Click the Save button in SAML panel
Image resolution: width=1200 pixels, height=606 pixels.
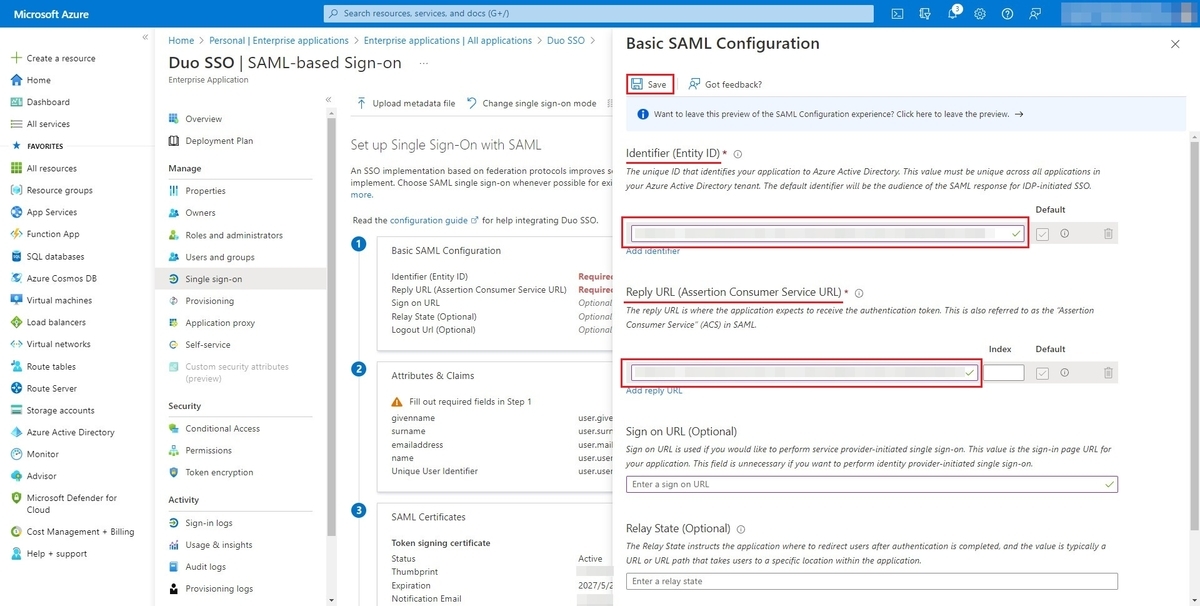click(650, 84)
